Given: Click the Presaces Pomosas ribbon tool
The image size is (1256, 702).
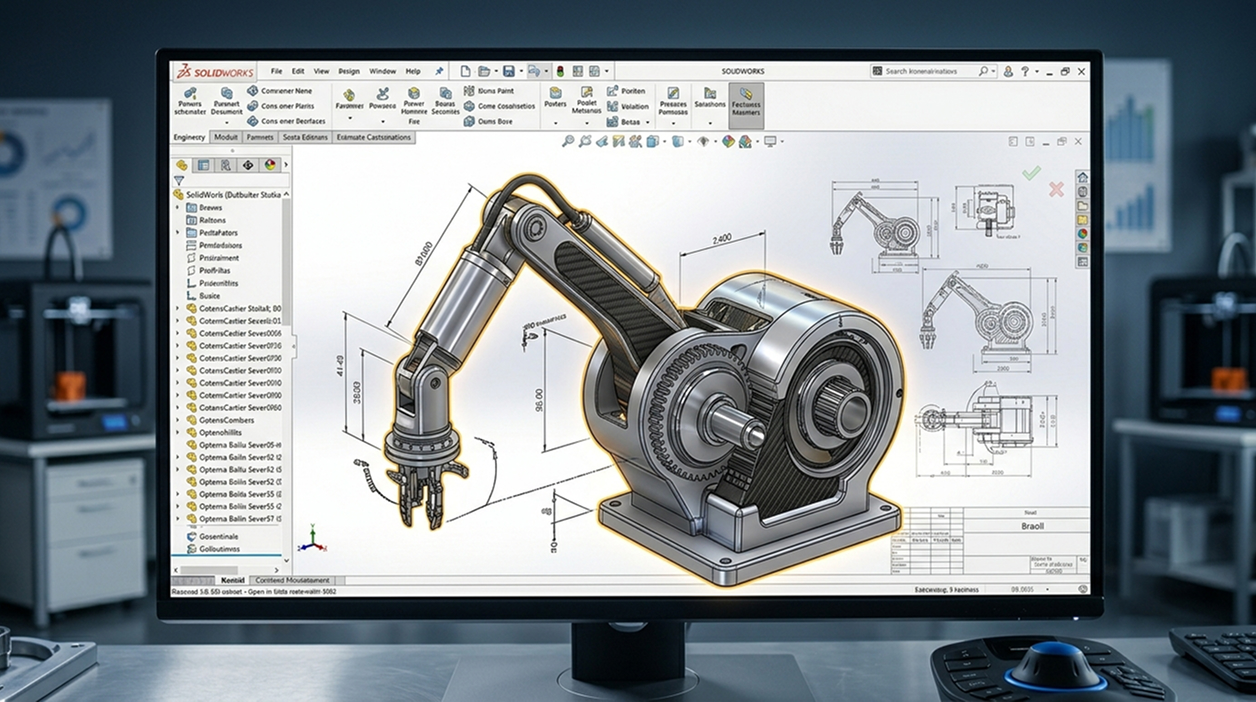Looking at the screenshot, I should point(673,101).
